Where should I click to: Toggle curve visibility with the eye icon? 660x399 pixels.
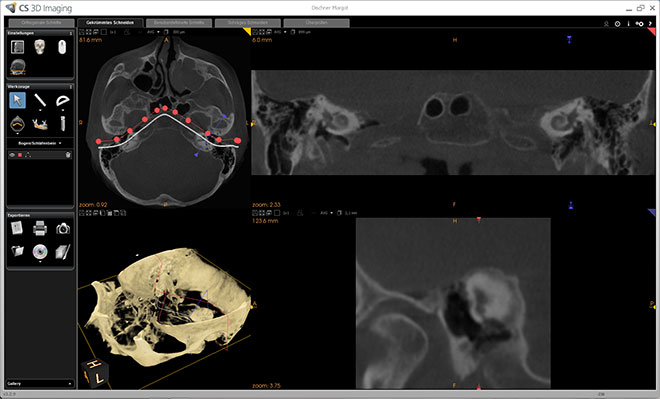(12, 155)
